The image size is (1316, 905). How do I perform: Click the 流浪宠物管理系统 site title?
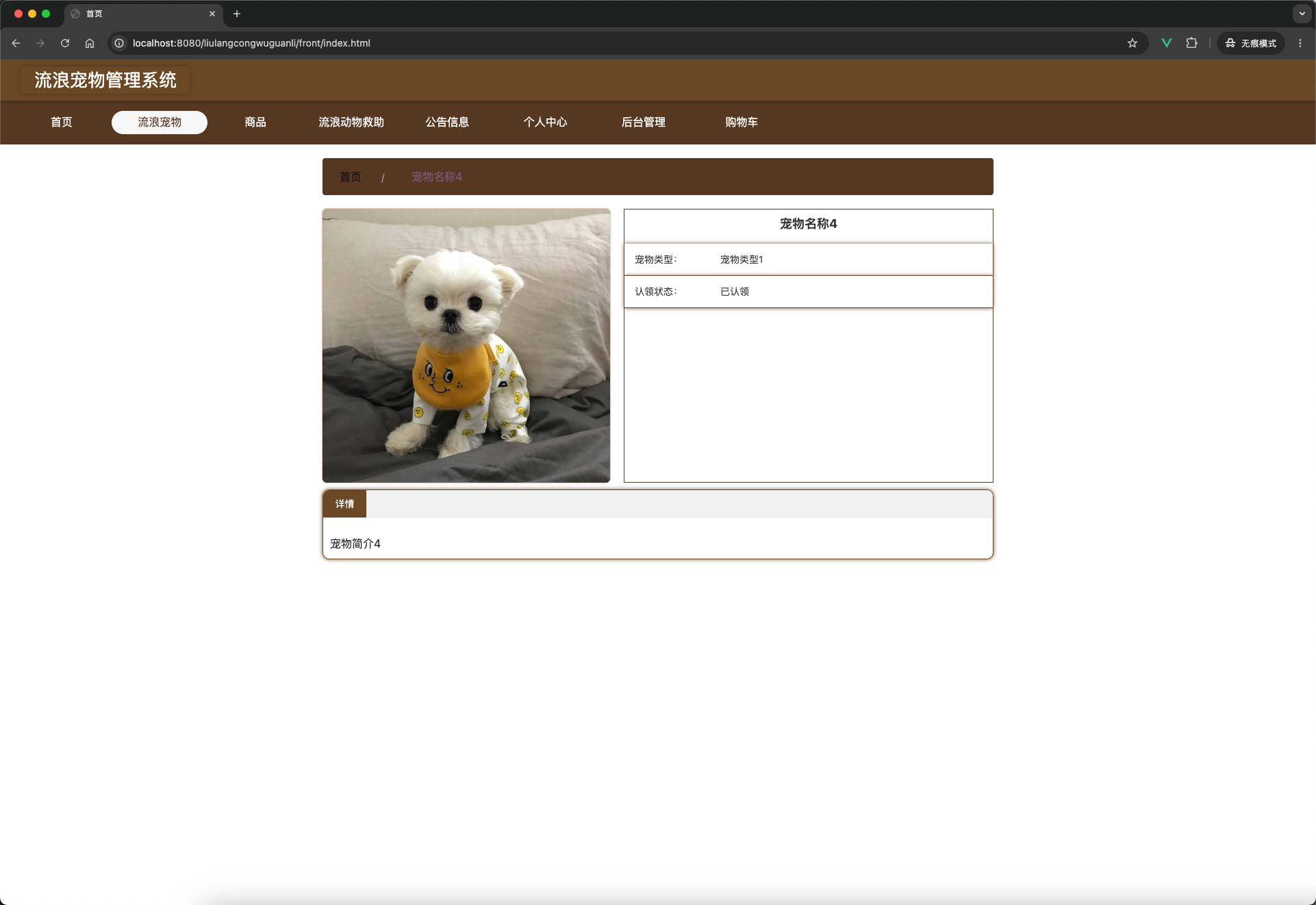tap(105, 80)
